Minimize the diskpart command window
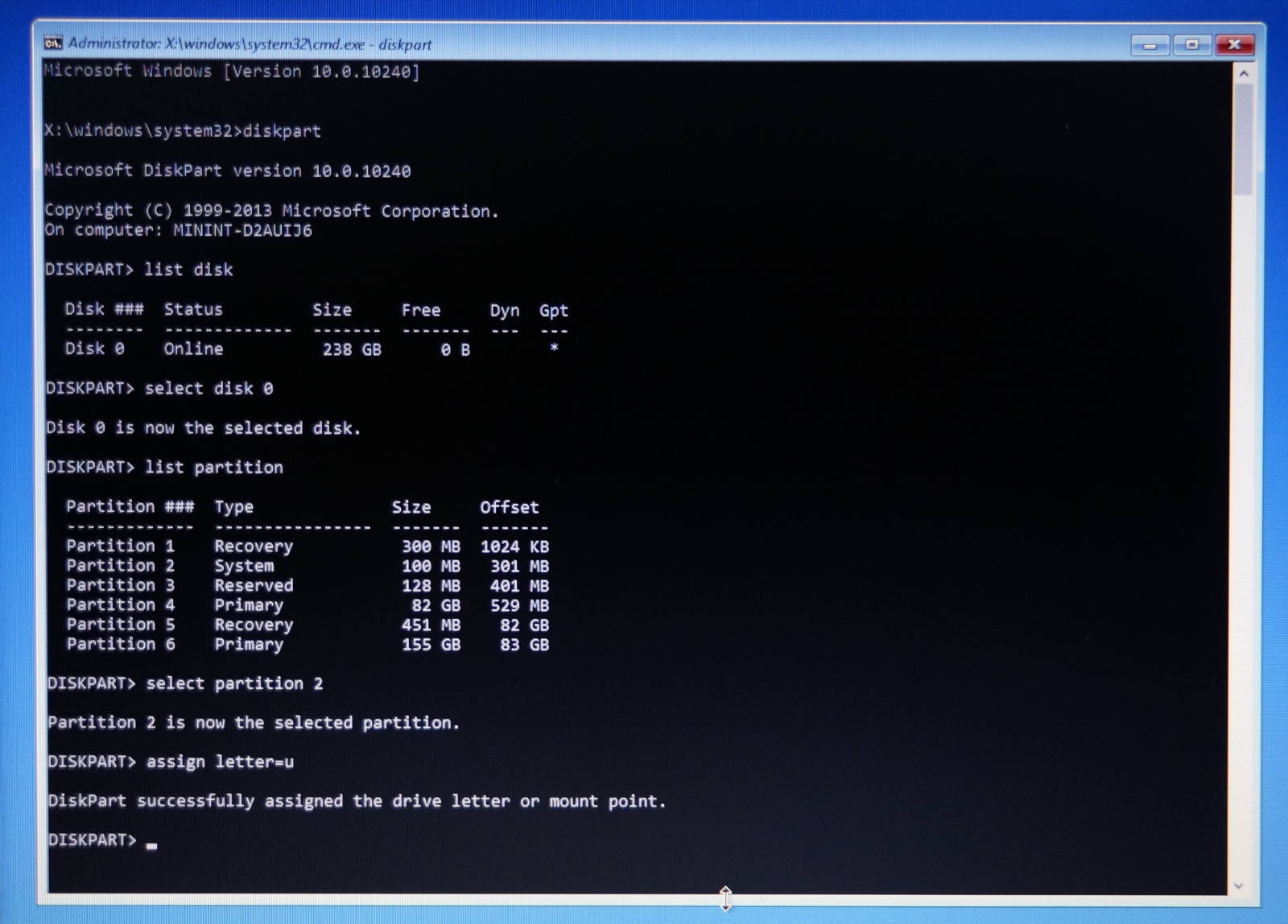 coord(1149,45)
